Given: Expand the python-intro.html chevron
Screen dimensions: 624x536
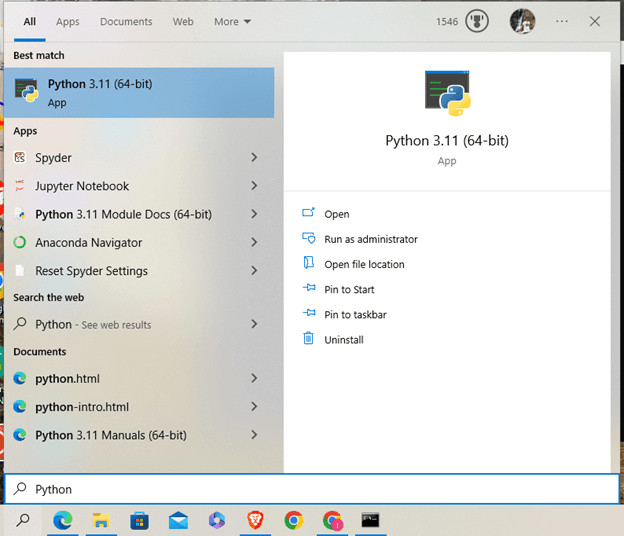Looking at the screenshot, I should (x=254, y=407).
